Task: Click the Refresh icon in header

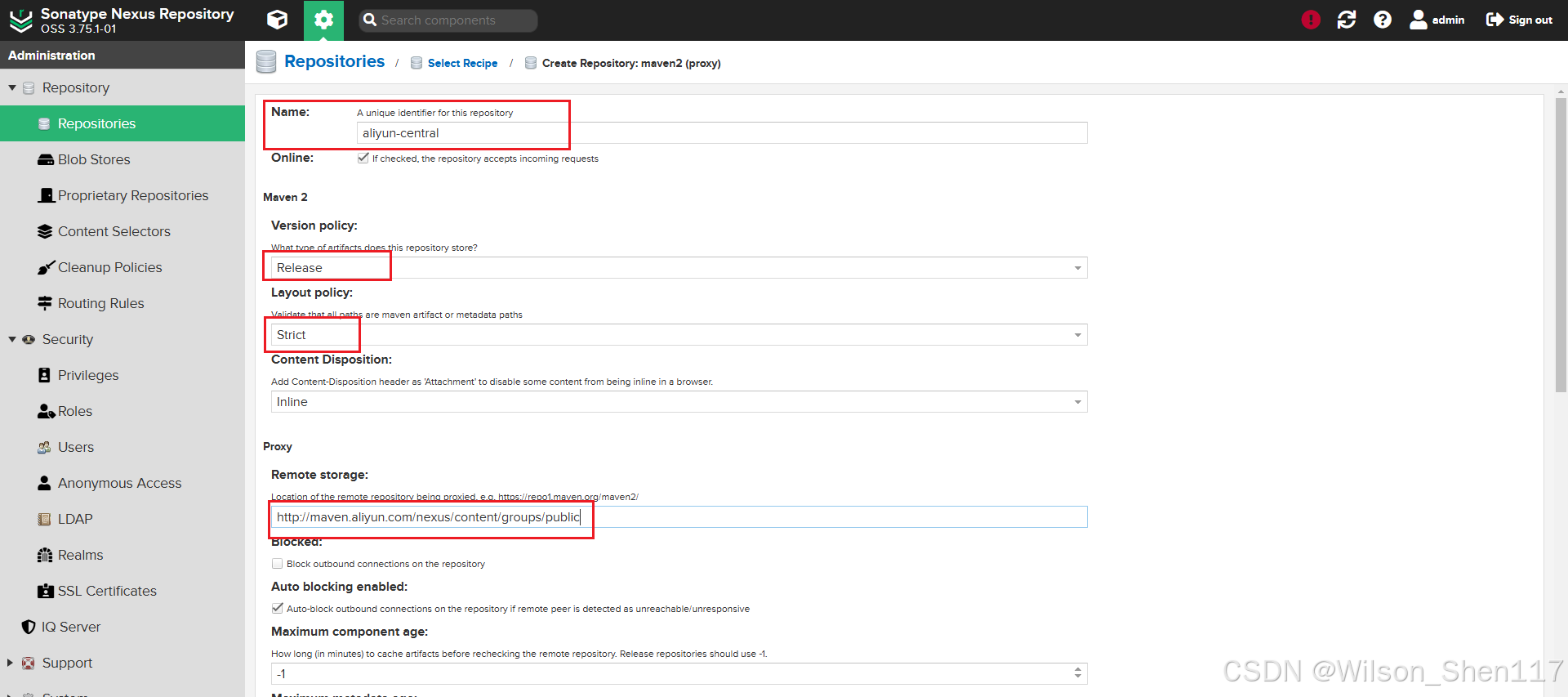Action: pos(1347,20)
